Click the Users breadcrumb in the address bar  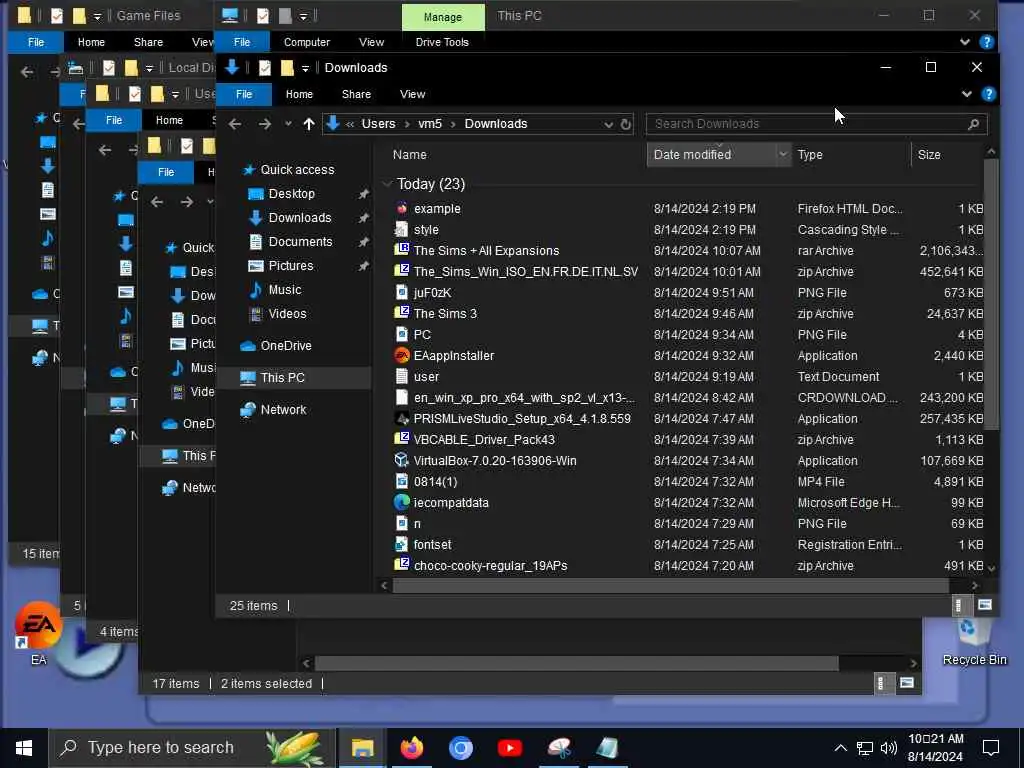pyautogui.click(x=378, y=123)
